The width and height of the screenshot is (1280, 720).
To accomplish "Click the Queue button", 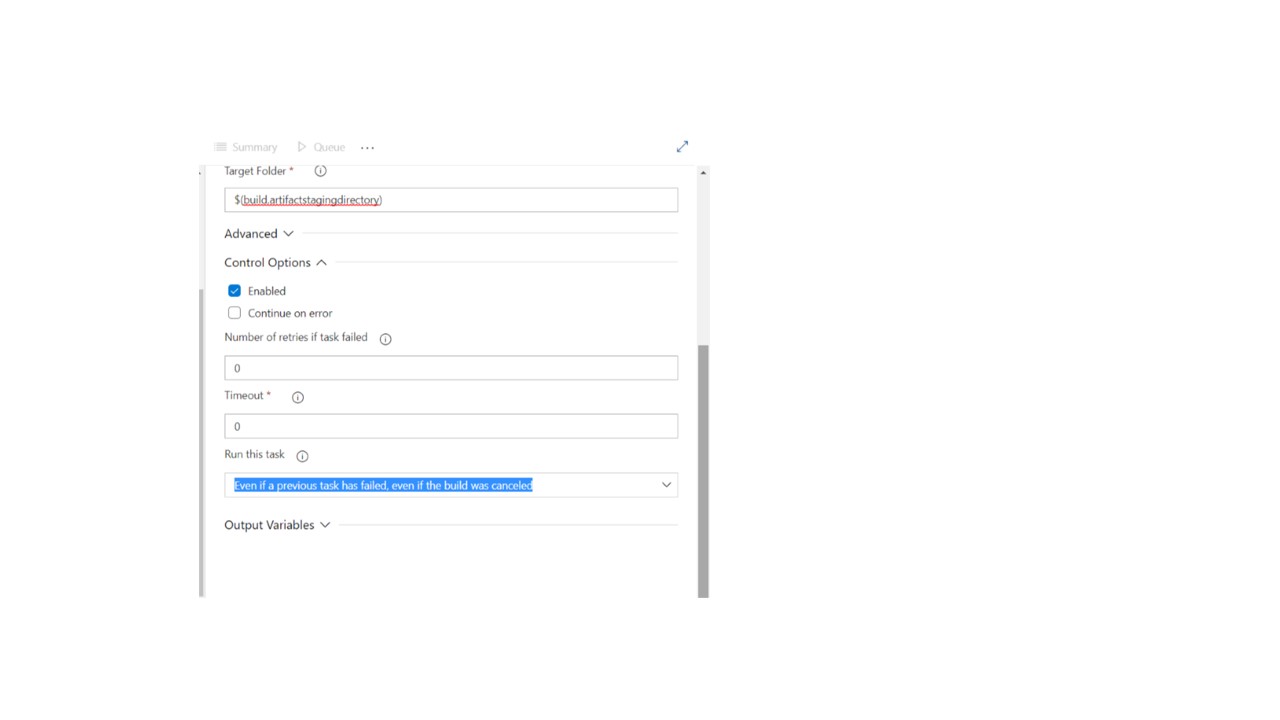I will [x=321, y=147].
